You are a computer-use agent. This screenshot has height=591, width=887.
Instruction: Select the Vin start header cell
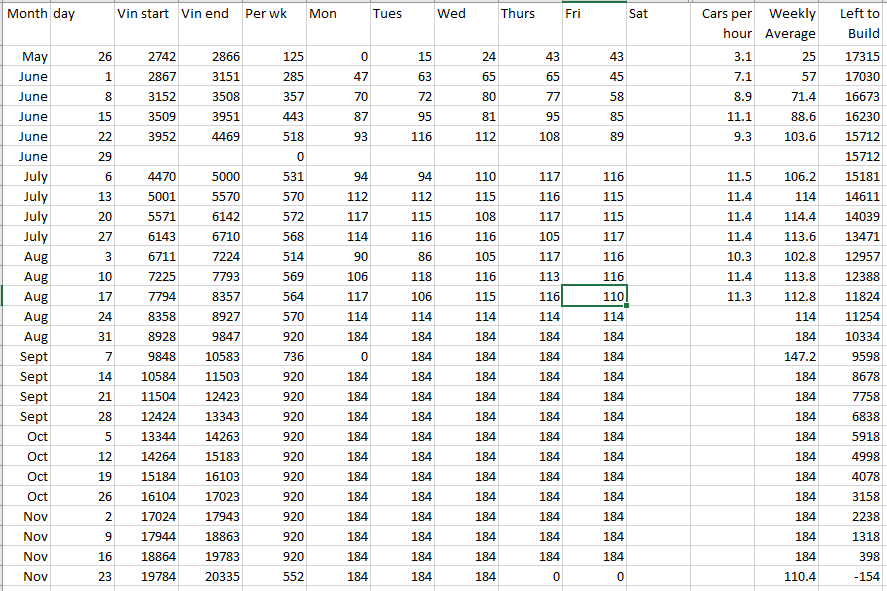146,14
